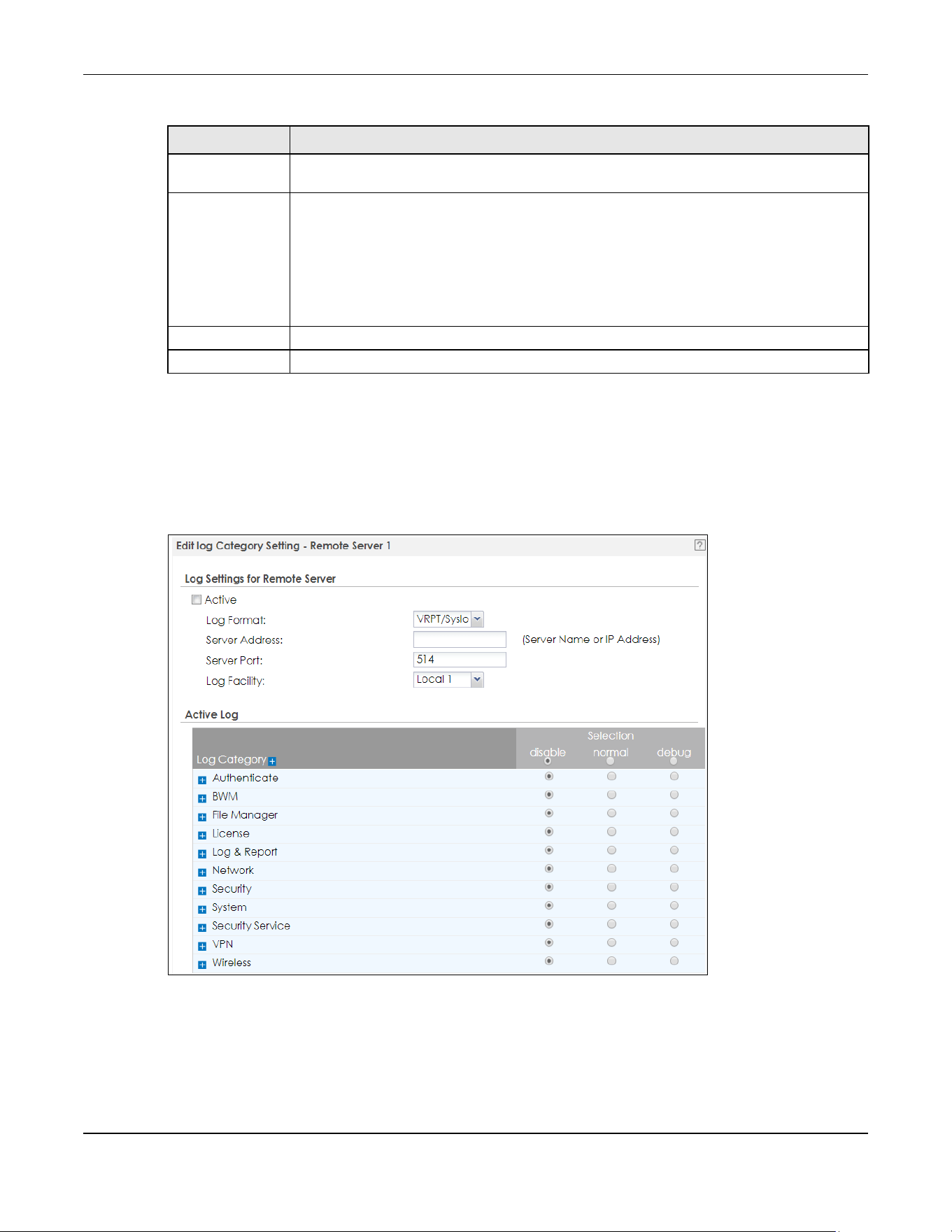Set Network to disable
952x1232 pixels.
(x=549, y=868)
